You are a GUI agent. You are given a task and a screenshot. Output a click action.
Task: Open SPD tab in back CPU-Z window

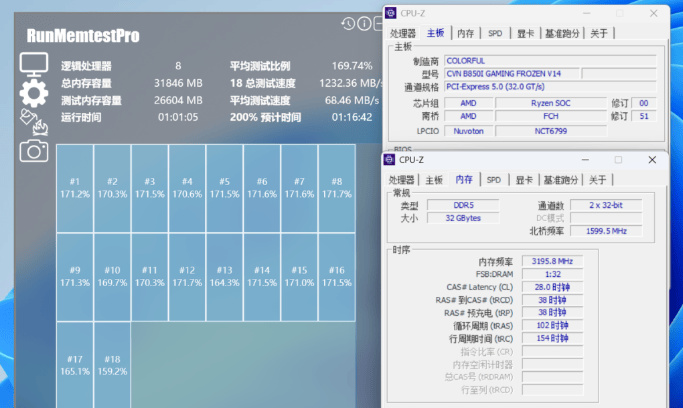[x=495, y=33]
